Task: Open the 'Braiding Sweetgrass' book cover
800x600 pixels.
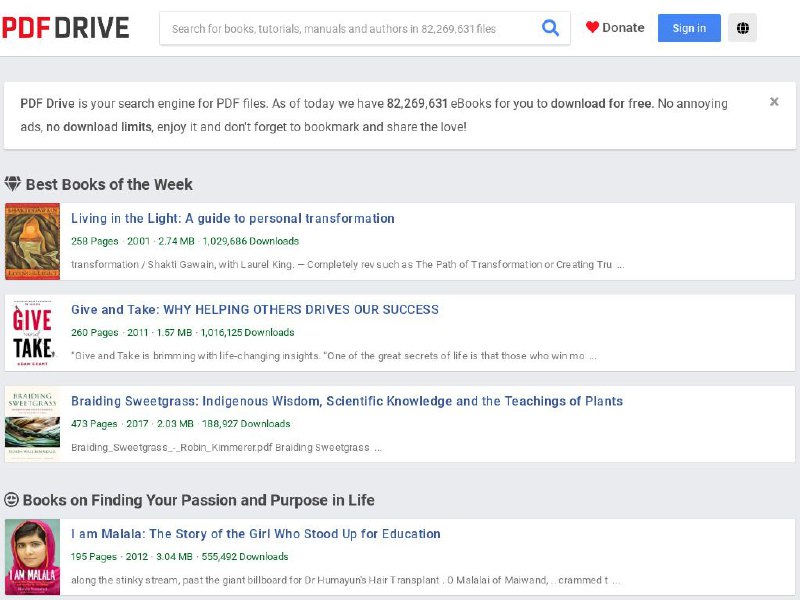Action: pos(32,424)
